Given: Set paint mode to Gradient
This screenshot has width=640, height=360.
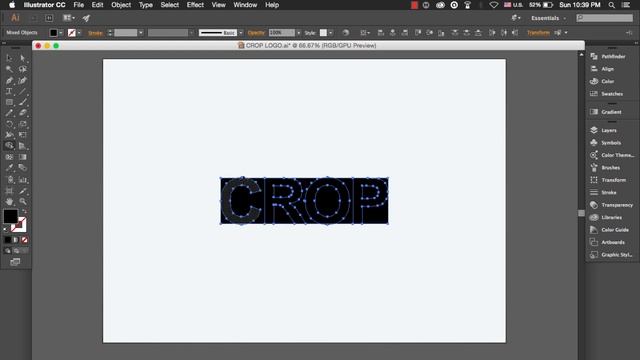Looking at the screenshot, I should 16,240.
